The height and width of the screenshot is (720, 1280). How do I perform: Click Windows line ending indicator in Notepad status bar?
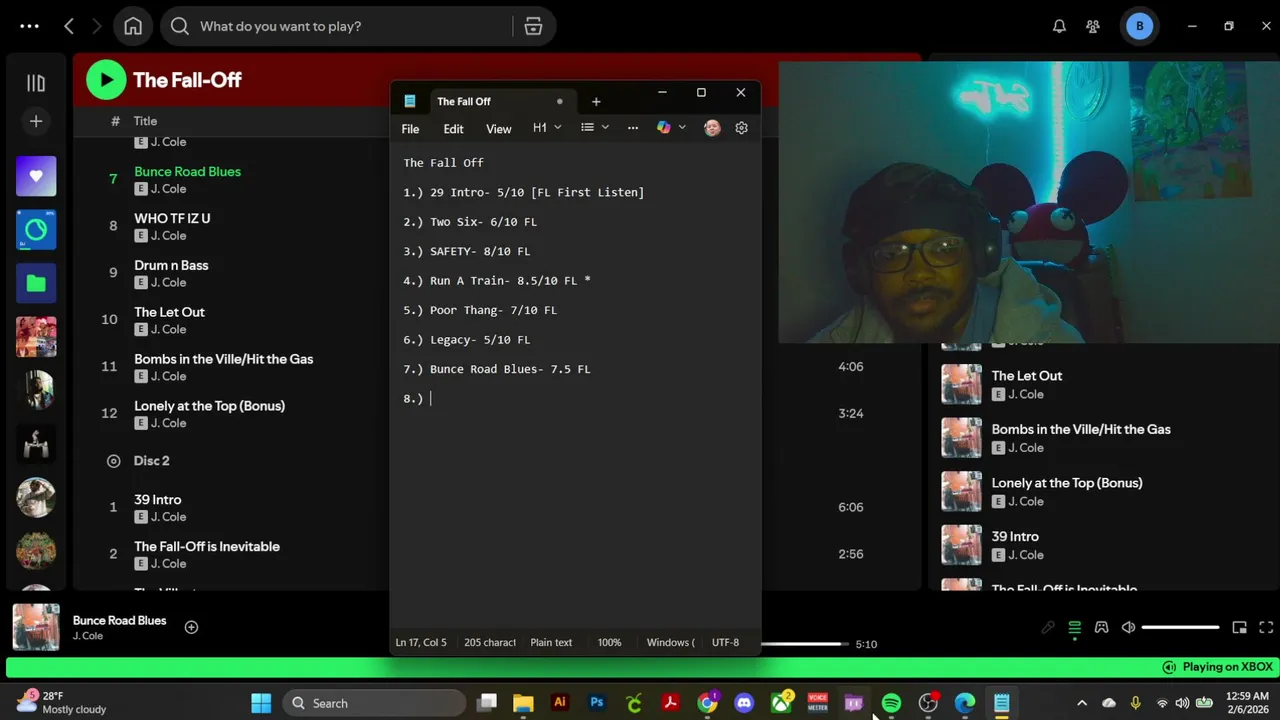click(x=670, y=642)
